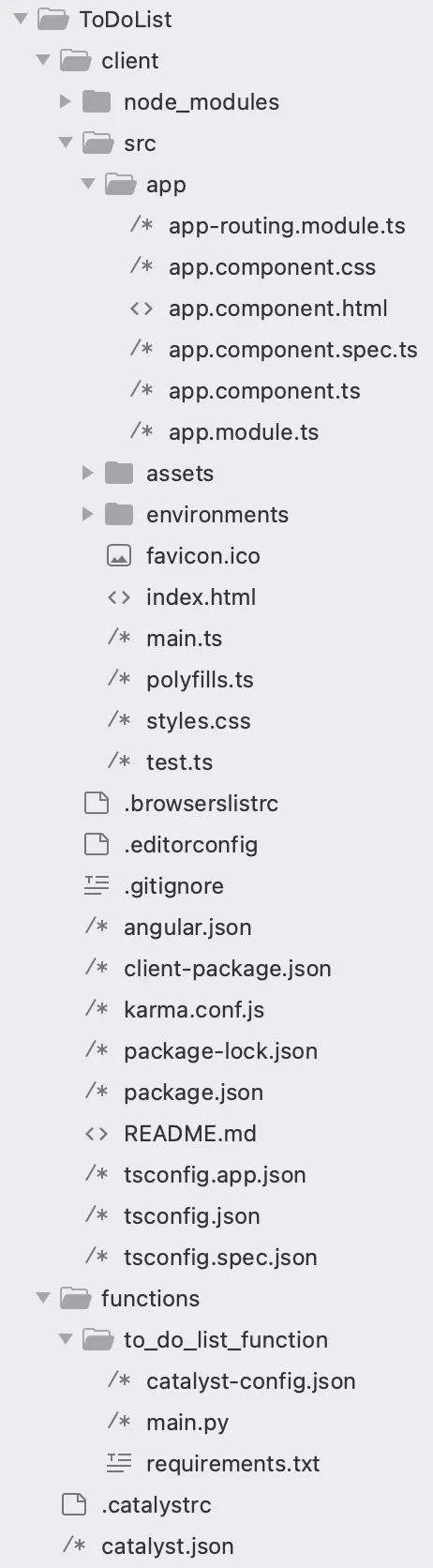Click the lines icon beside .gitignore
The image size is (433, 1568).
tap(97, 885)
